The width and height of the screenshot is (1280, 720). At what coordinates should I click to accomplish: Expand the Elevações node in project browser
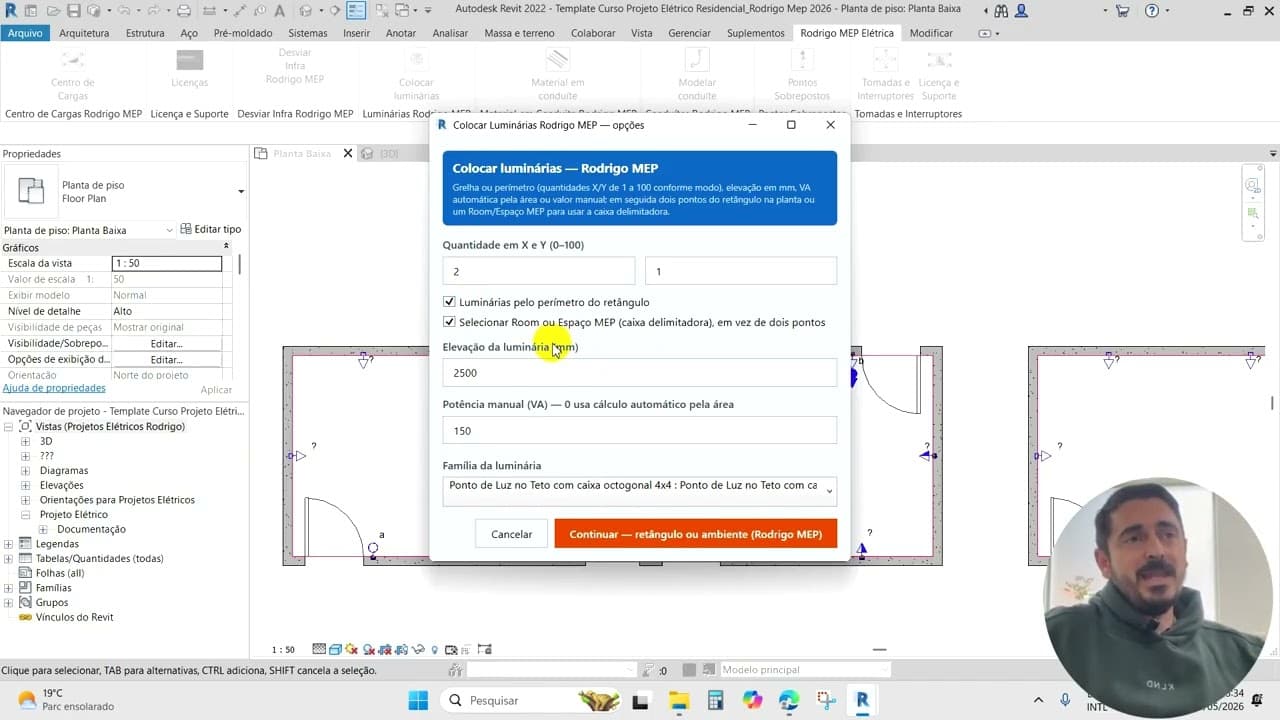(25, 485)
